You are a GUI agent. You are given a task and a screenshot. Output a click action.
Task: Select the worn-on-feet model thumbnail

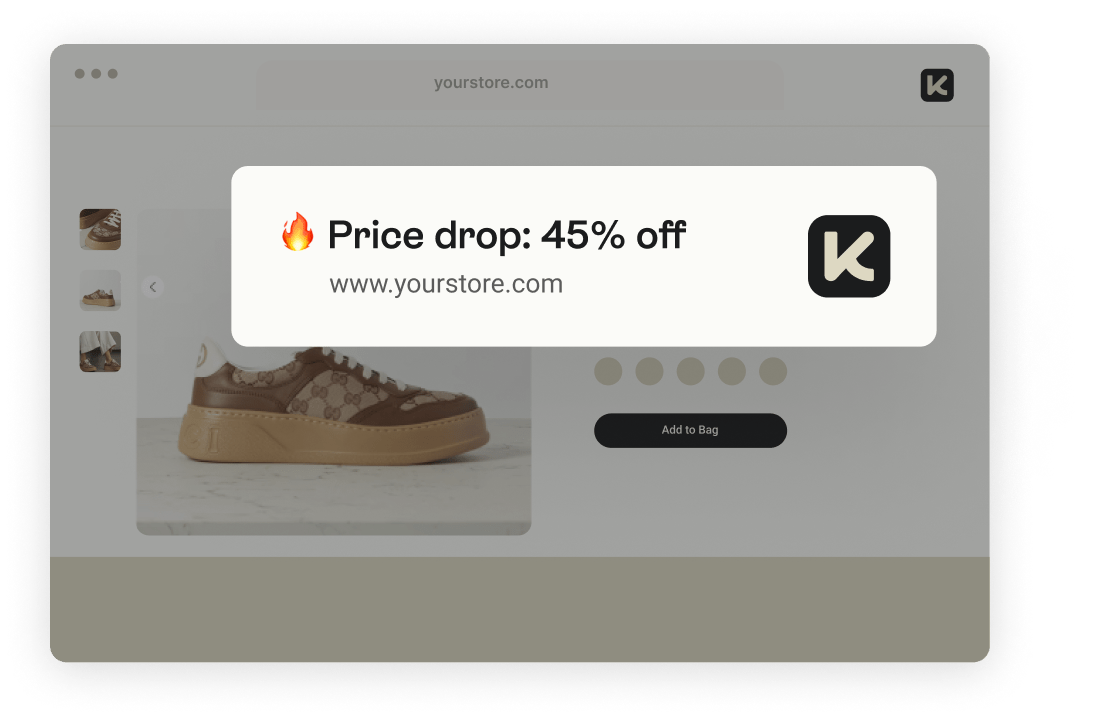click(100, 351)
